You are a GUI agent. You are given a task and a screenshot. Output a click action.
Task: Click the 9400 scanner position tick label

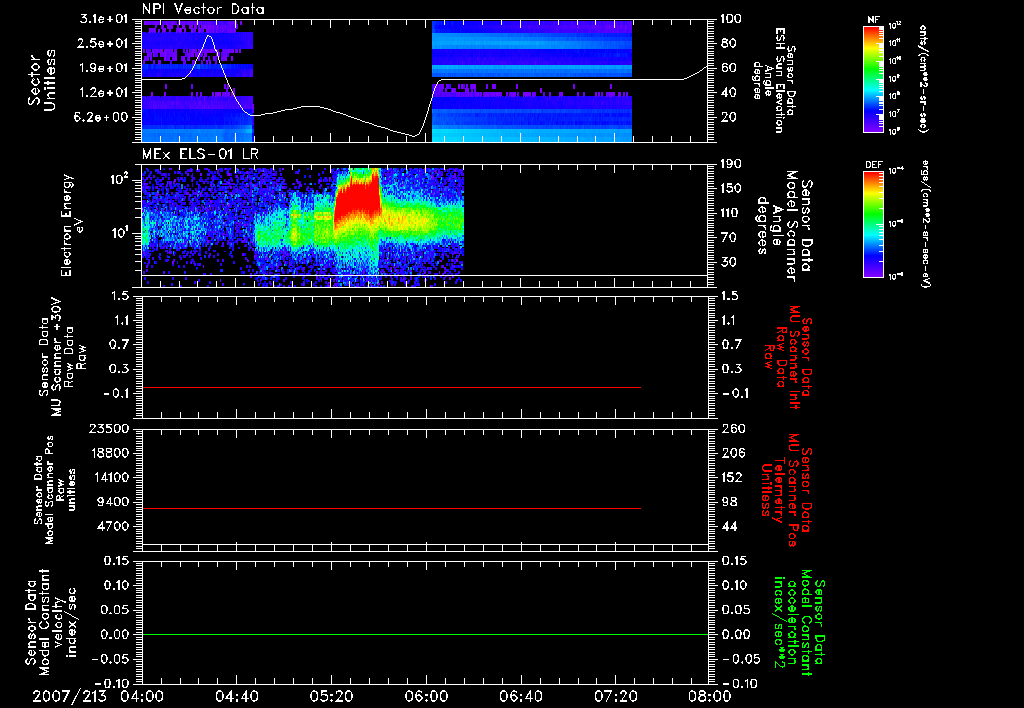tap(113, 502)
